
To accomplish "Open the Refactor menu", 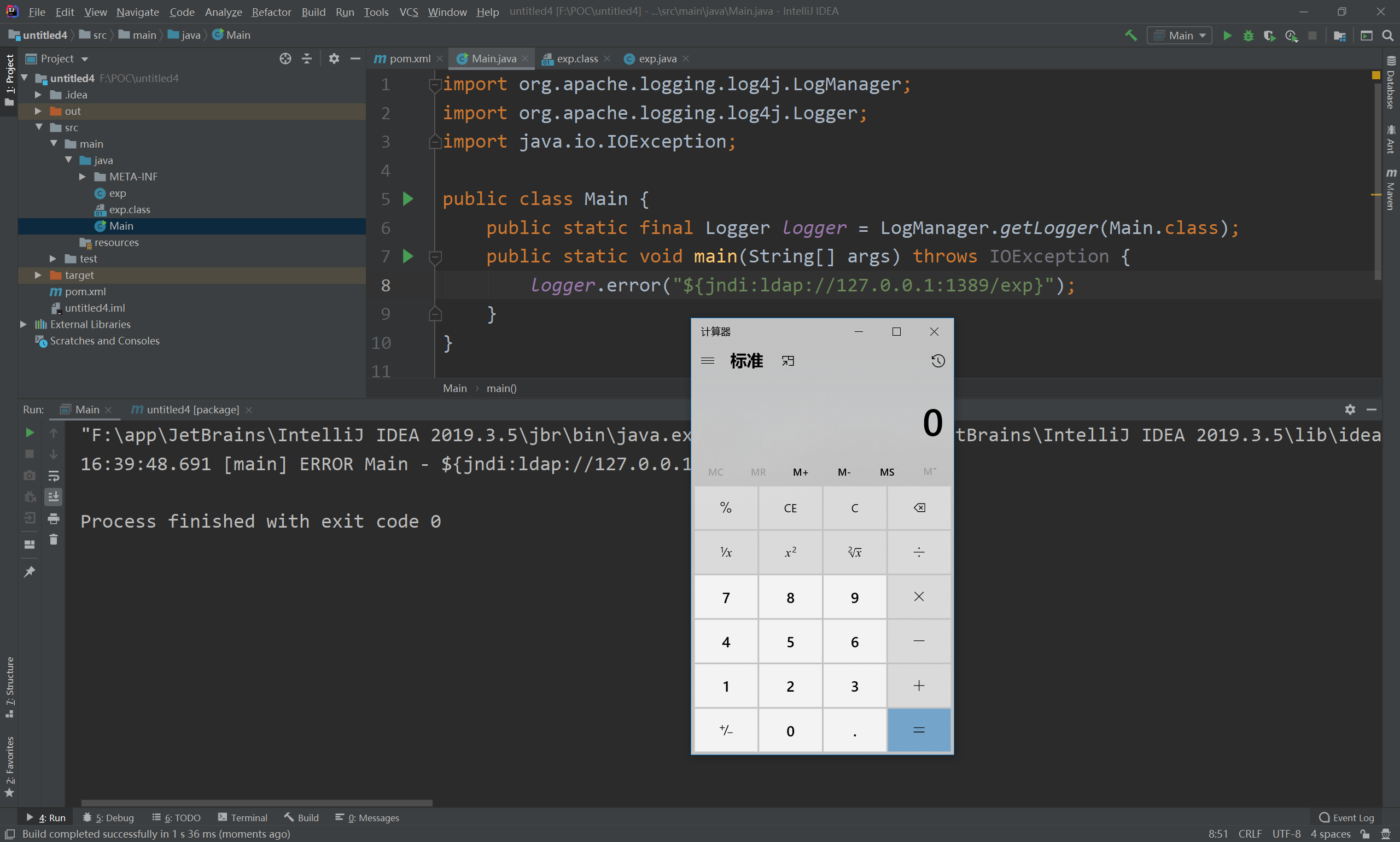I will 271,11.
